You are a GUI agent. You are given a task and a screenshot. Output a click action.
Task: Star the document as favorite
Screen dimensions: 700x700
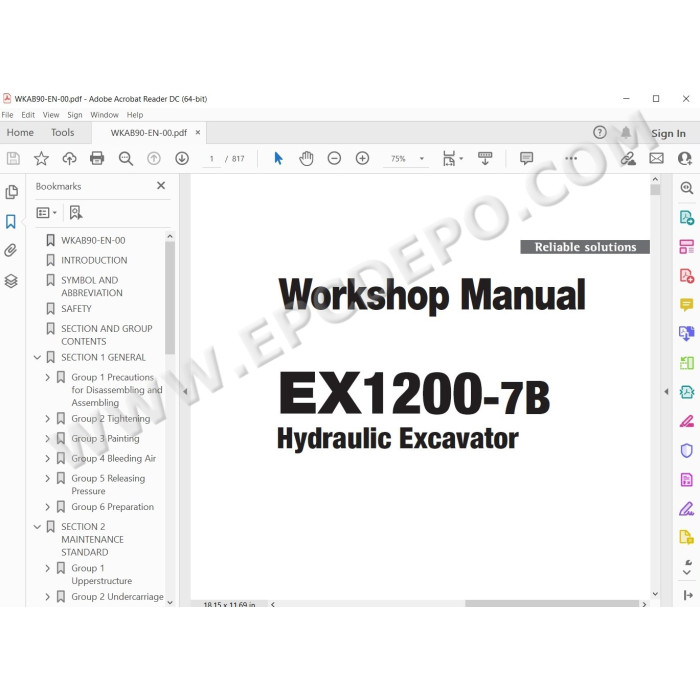41,158
